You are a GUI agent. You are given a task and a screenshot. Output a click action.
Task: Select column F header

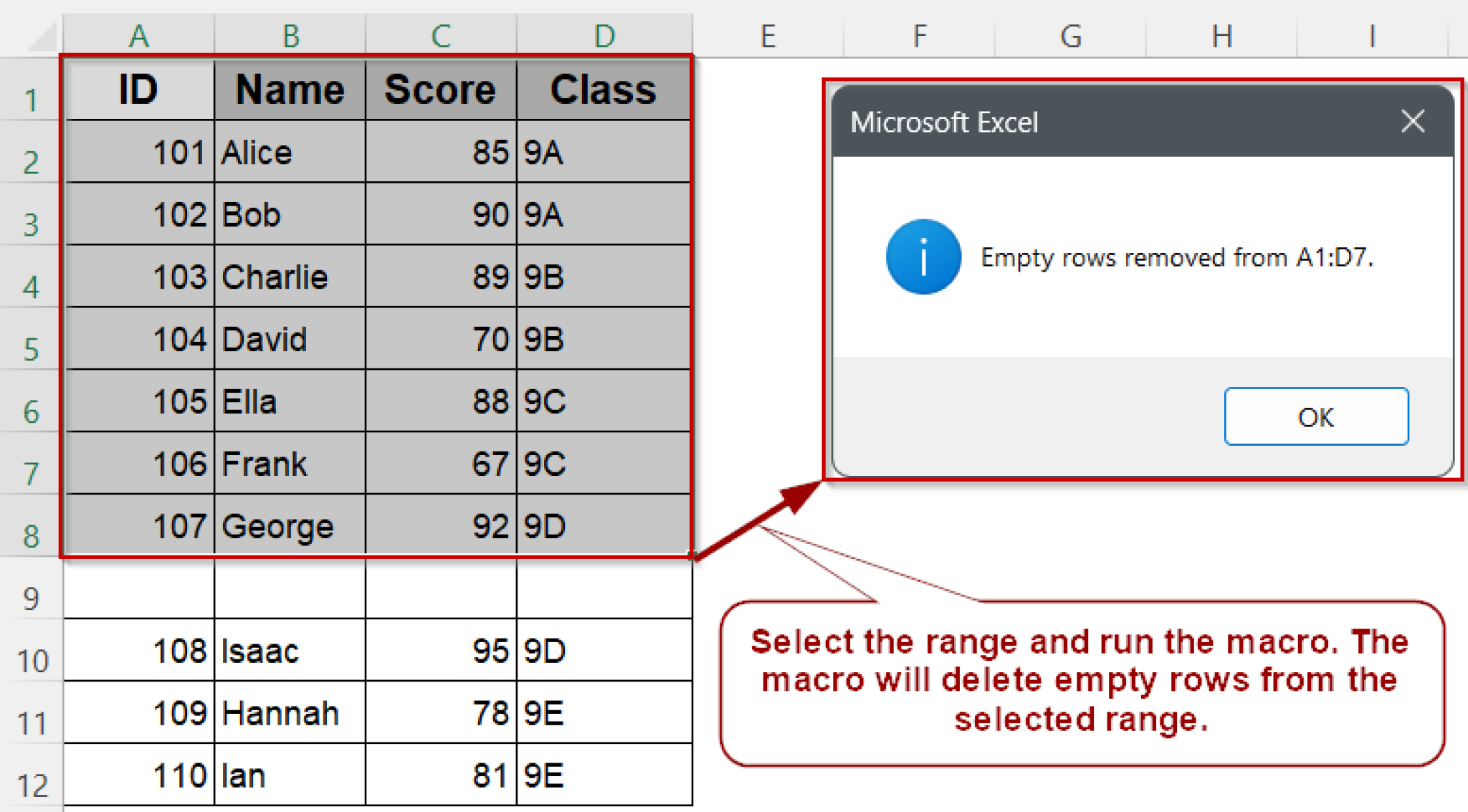920,34
